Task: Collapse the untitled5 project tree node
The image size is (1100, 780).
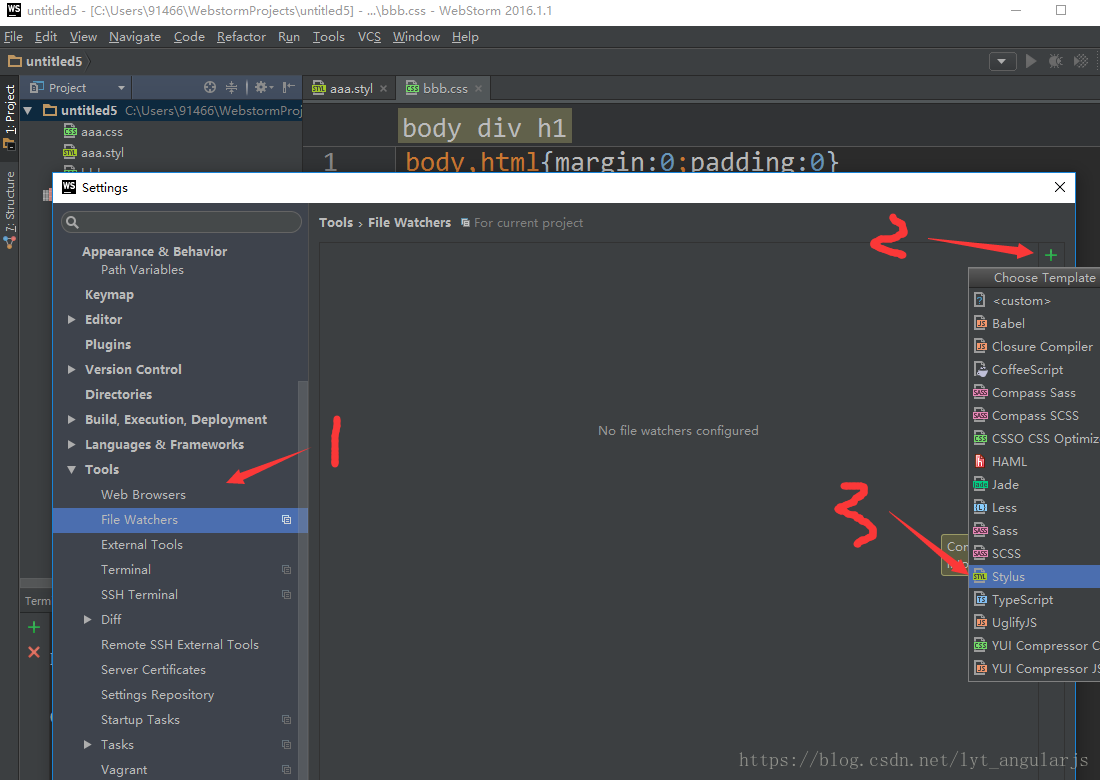Action: [28, 110]
